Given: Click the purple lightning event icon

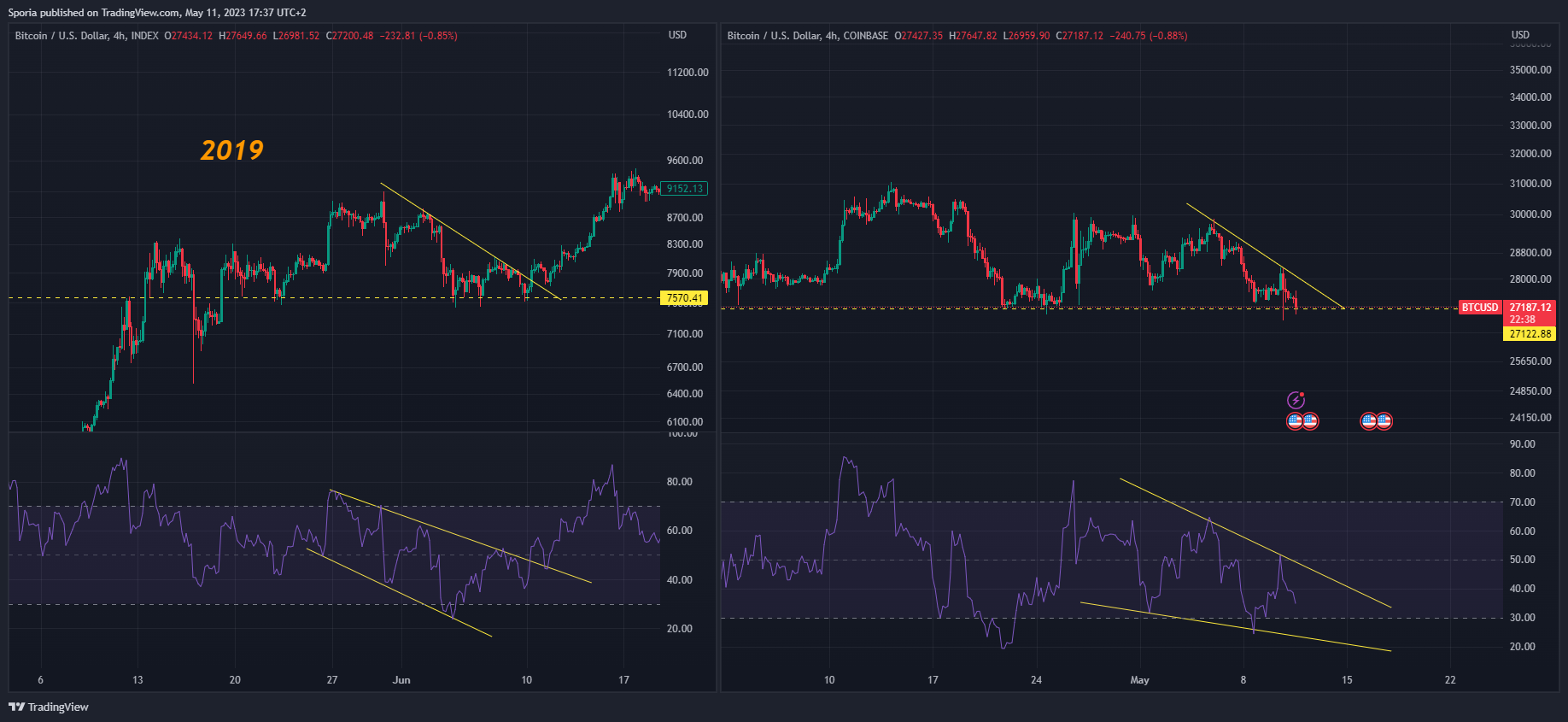Looking at the screenshot, I should point(1296,400).
